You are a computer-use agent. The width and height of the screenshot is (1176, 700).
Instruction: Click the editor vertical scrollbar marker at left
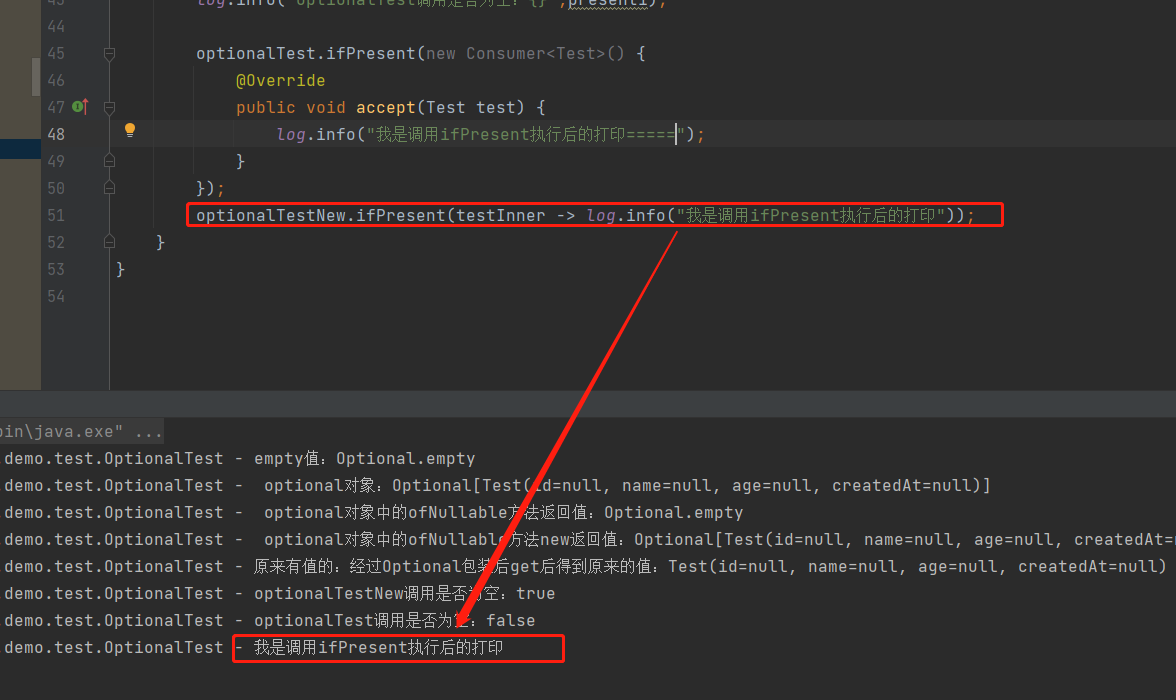click(35, 77)
